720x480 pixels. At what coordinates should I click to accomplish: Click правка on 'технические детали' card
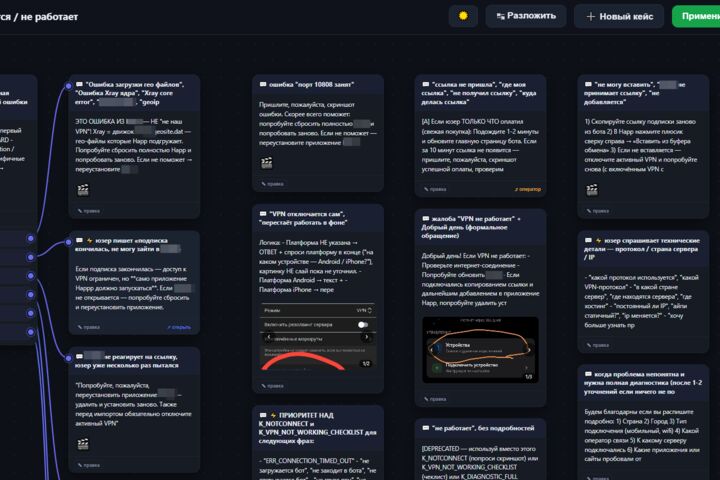click(x=597, y=345)
